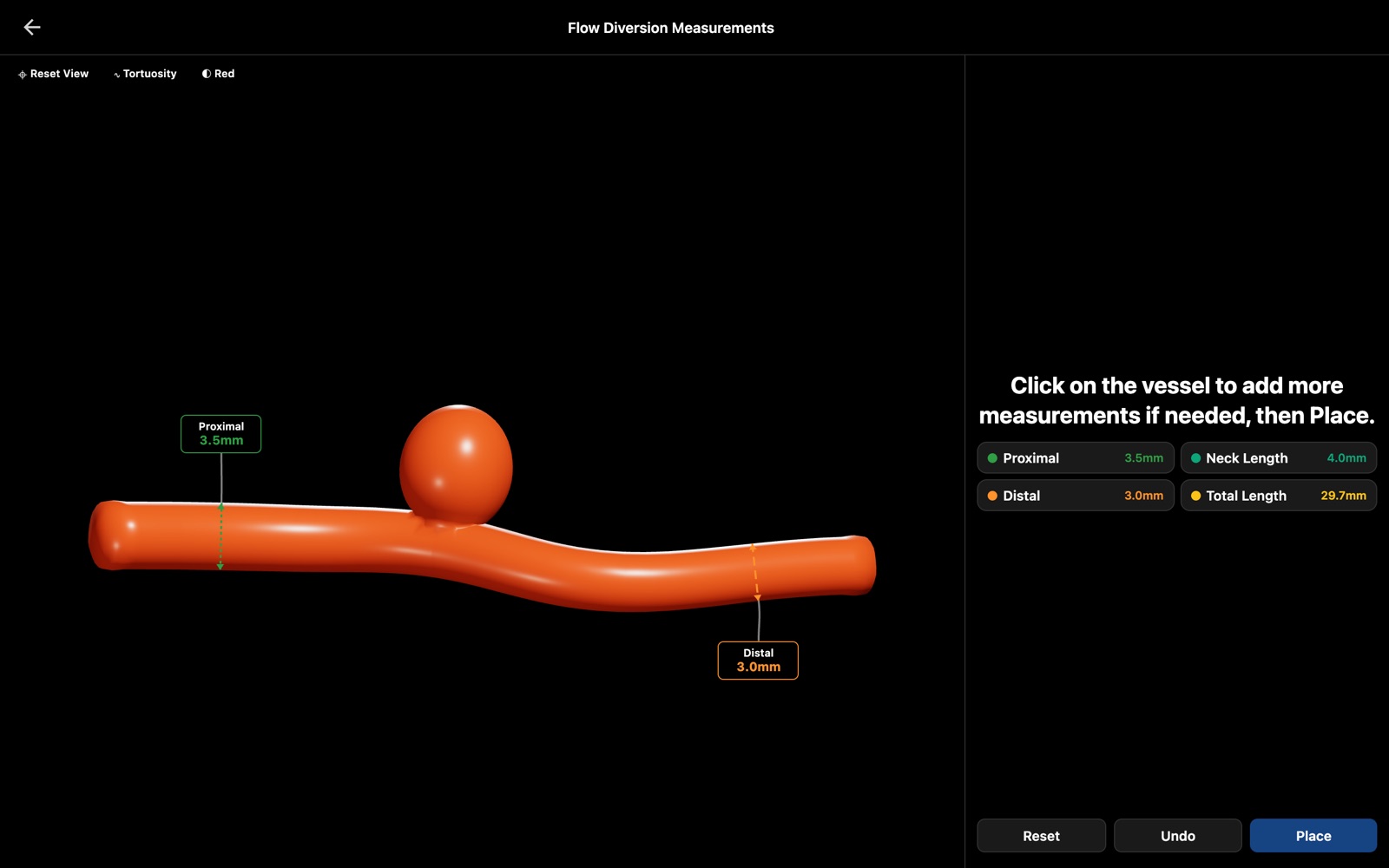This screenshot has height=868, width=1389.
Task: Click the Reset button
Action: 1041,836
